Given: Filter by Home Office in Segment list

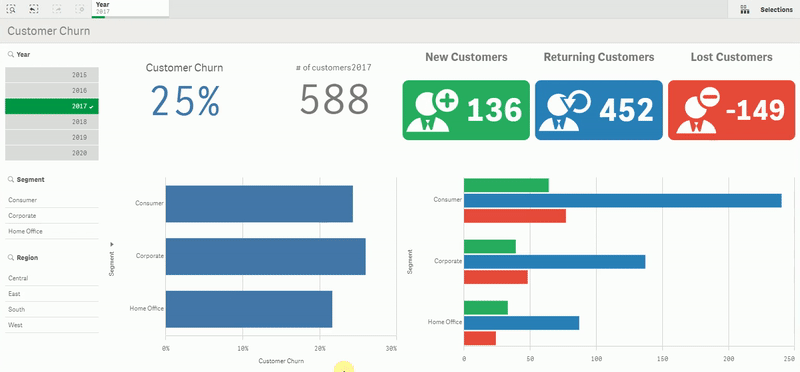Looking at the screenshot, I should (x=52, y=231).
